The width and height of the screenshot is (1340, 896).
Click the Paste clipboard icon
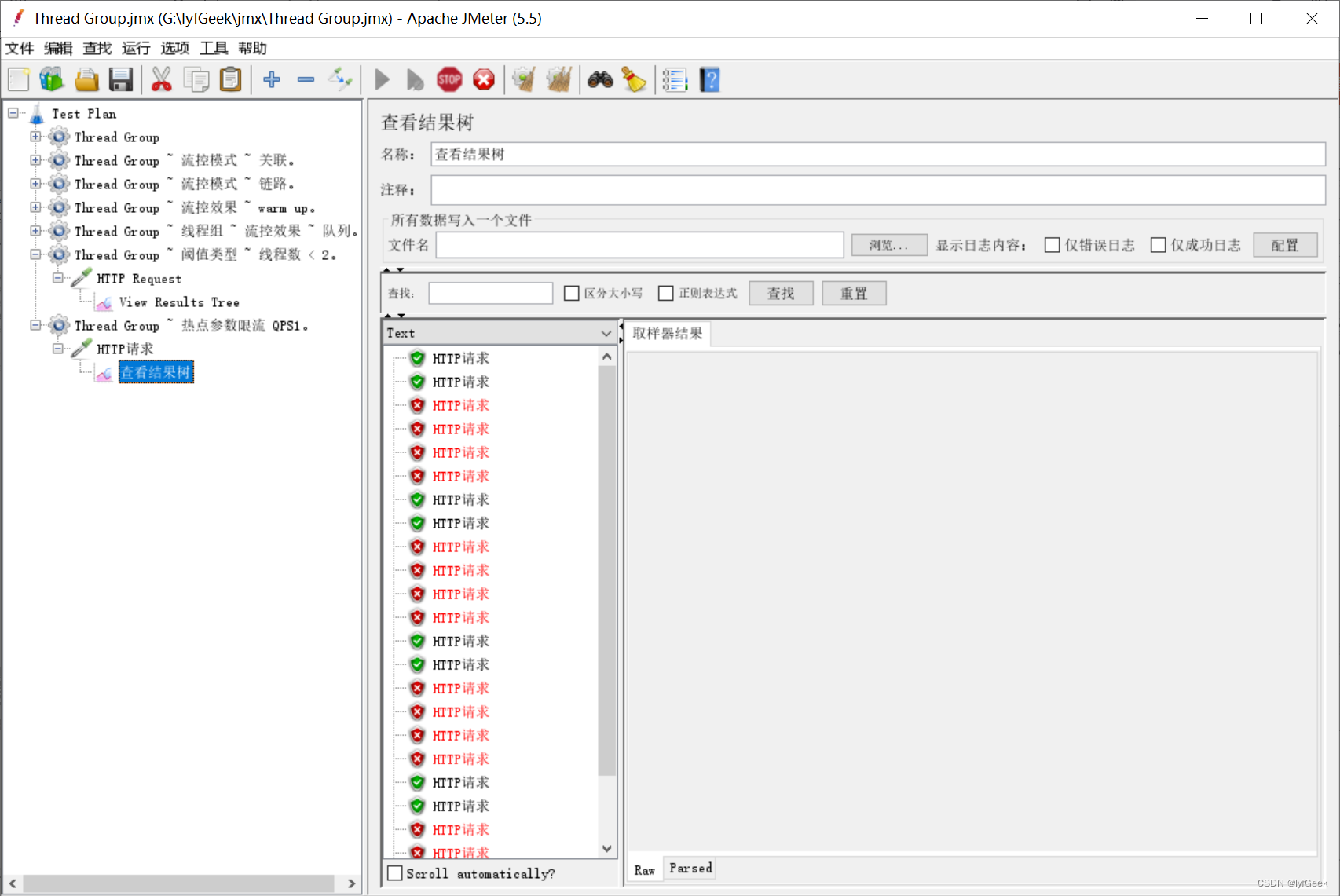pyautogui.click(x=230, y=80)
